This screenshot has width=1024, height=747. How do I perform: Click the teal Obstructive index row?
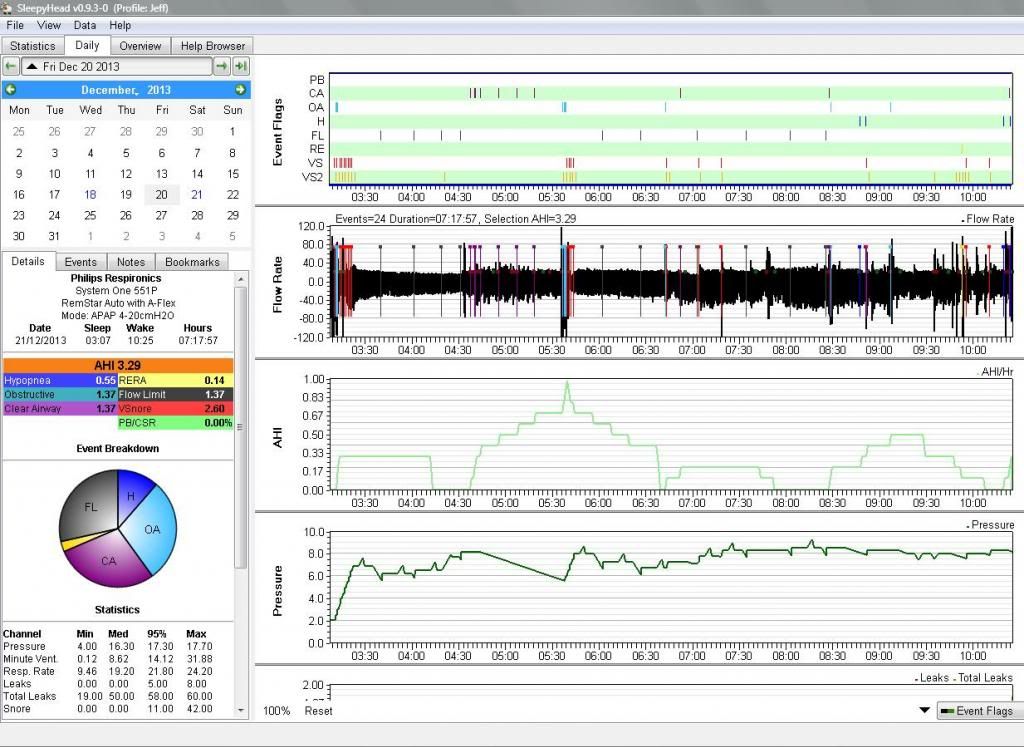[x=60, y=394]
